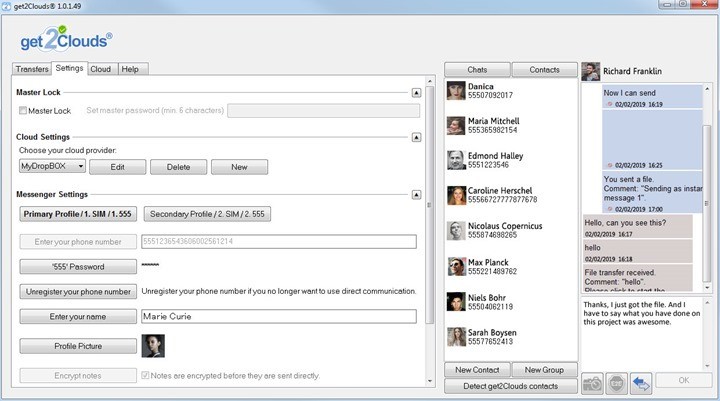This screenshot has width=720, height=401.
Task: Click the settings scrollbar down arrow
Action: (430, 381)
